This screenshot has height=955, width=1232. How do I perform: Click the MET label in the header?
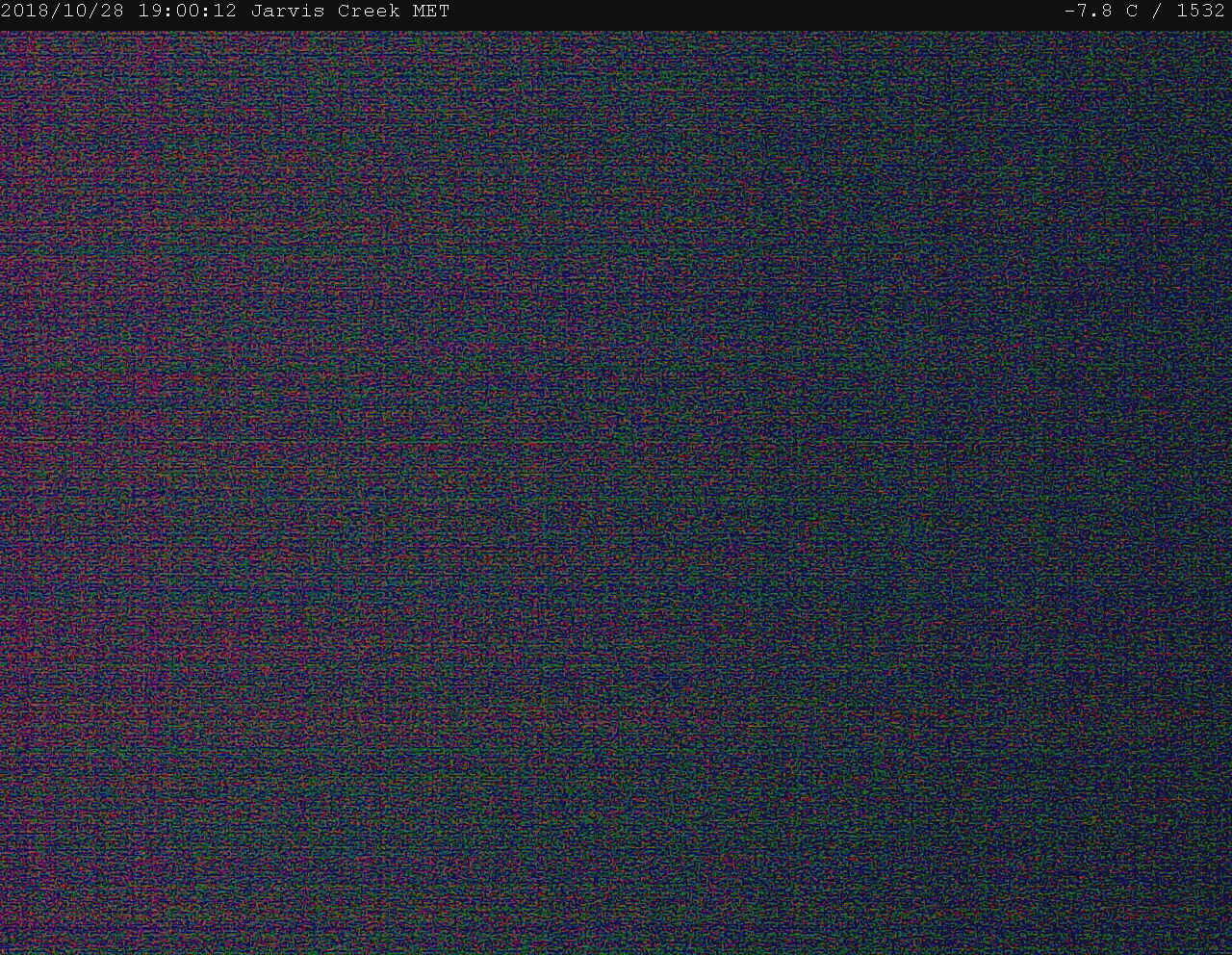coord(431,12)
